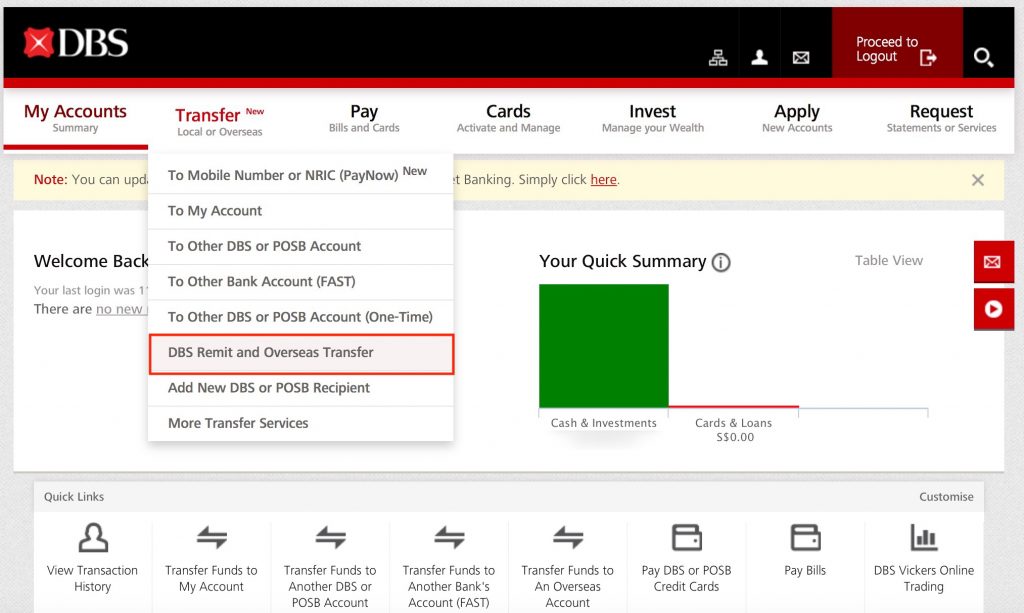Viewport: 1024px width, 613px height.
Task: Open the user profile icon
Action: click(759, 57)
